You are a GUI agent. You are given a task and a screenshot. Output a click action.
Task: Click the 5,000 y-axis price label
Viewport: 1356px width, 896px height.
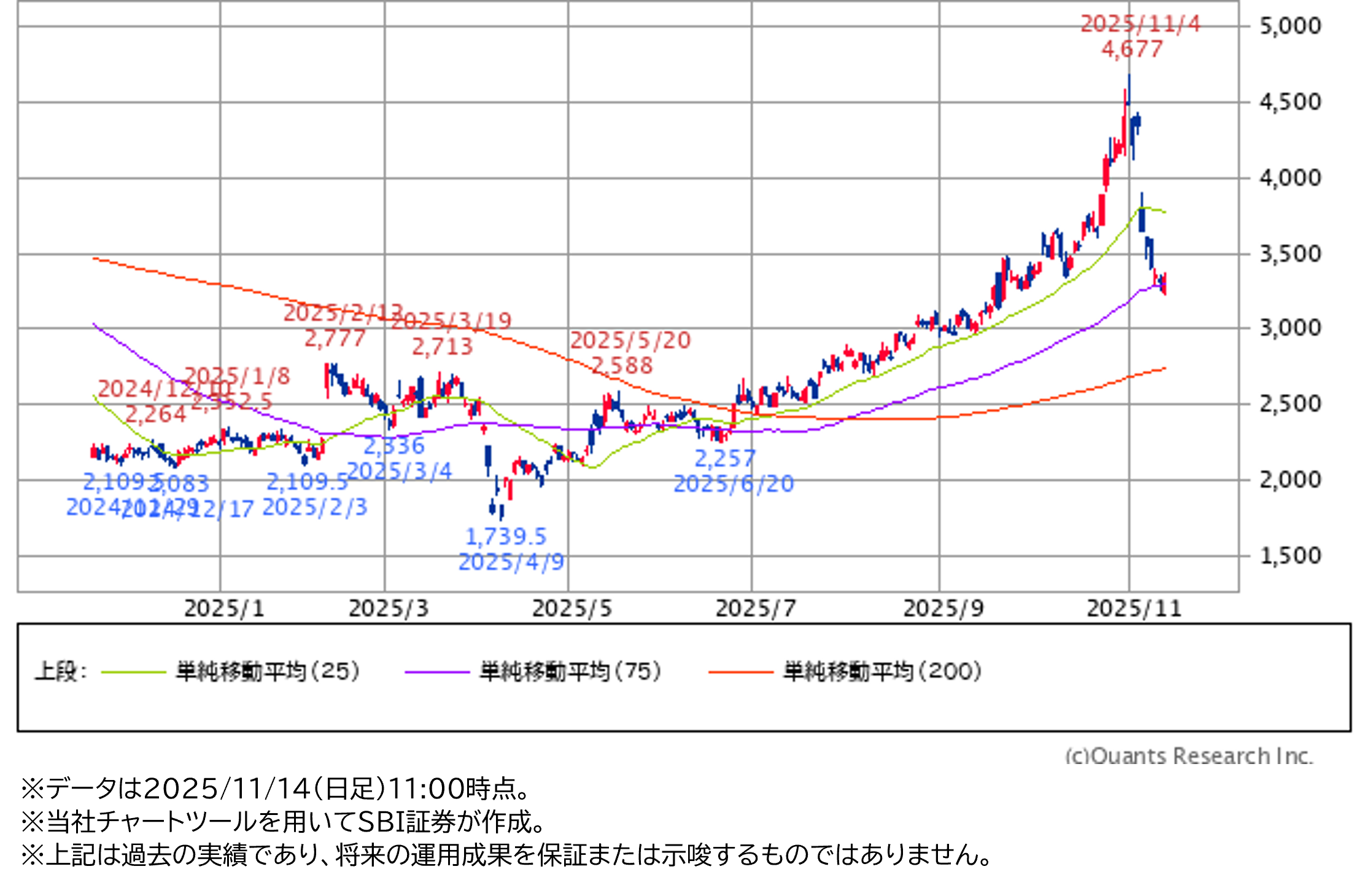click(1290, 26)
